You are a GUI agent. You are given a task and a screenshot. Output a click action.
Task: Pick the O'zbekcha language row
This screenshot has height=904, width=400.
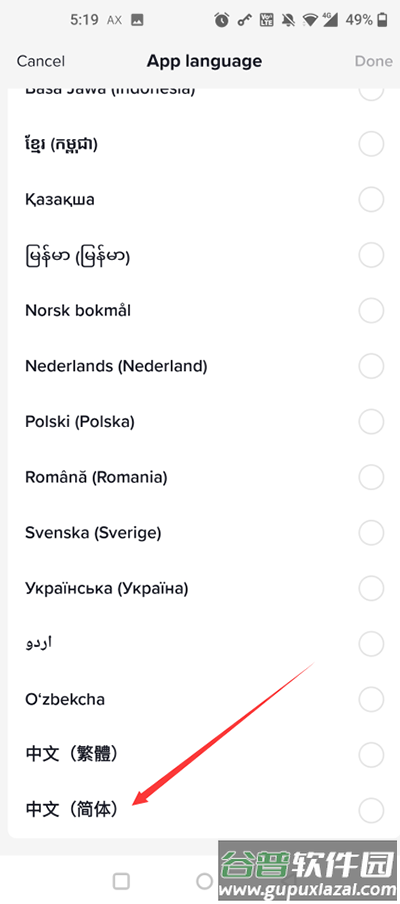point(200,699)
